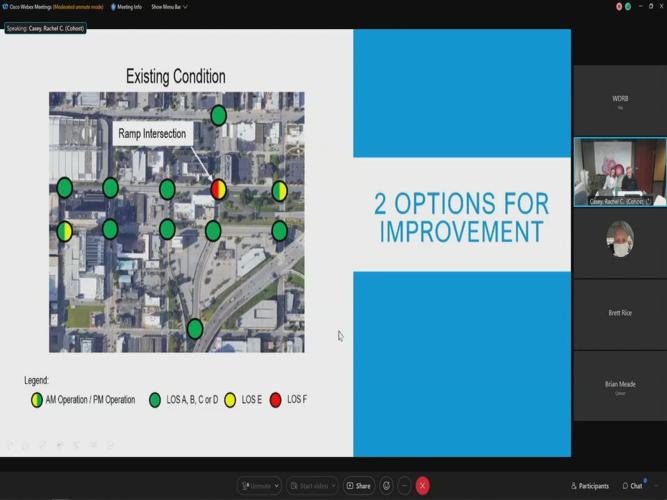
Task: Click the 'Existing Condition' slide title
Action: coord(176,77)
